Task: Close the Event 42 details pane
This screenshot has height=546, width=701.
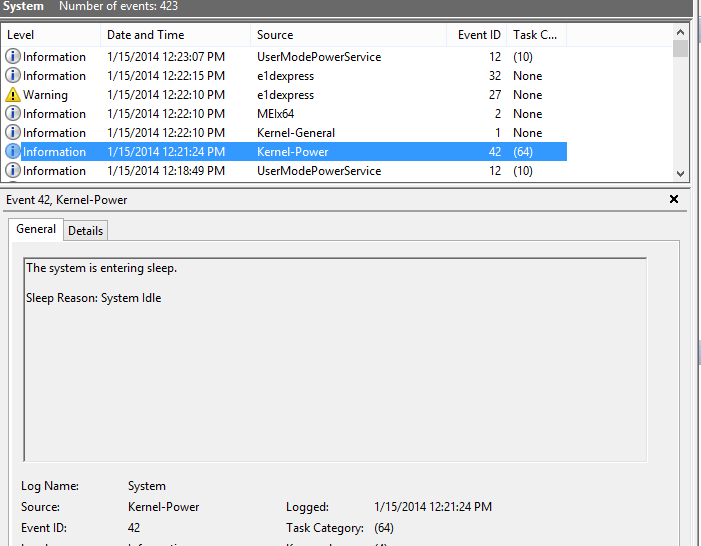Action: click(674, 200)
